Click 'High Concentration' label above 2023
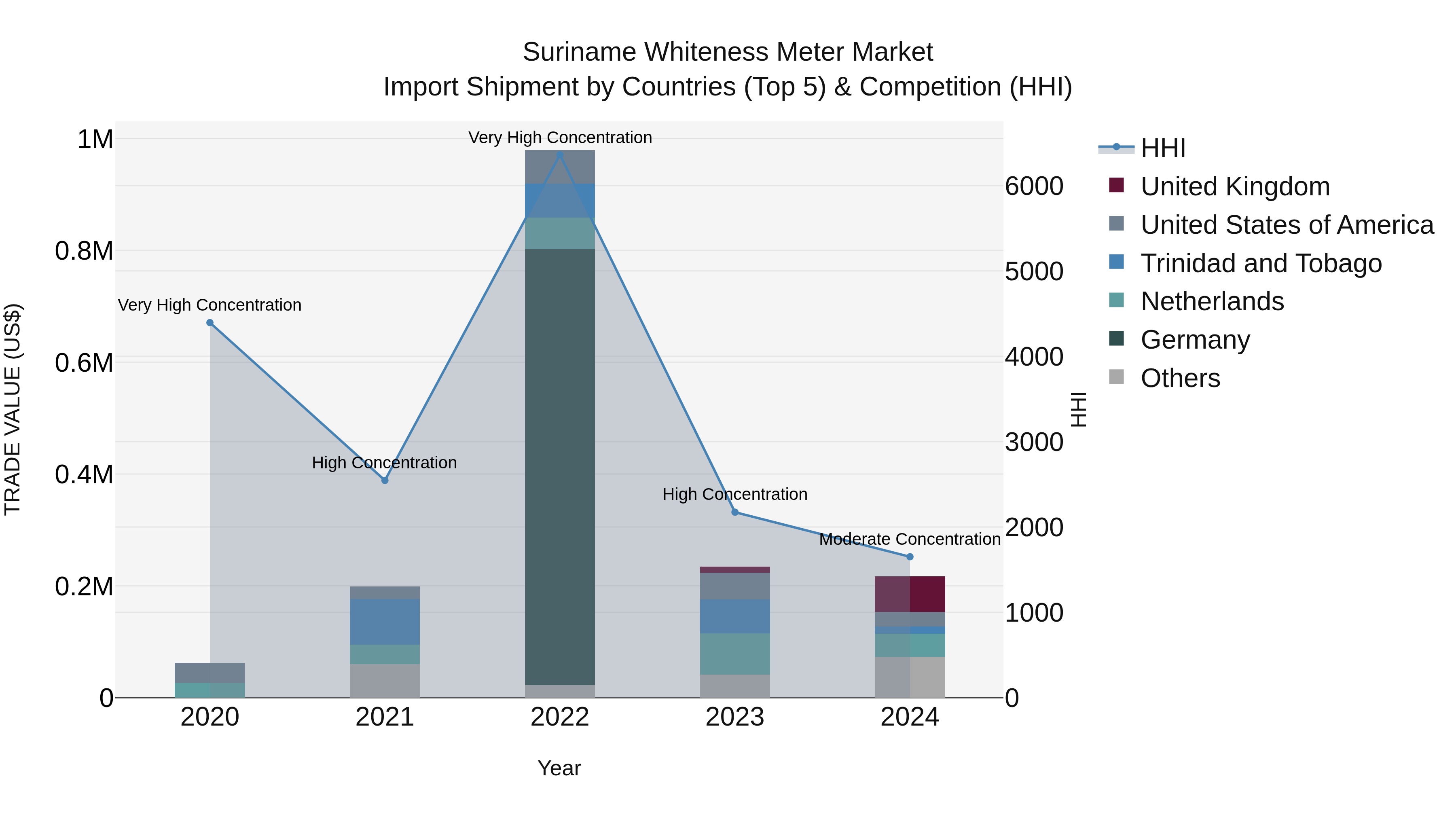 click(x=735, y=494)
